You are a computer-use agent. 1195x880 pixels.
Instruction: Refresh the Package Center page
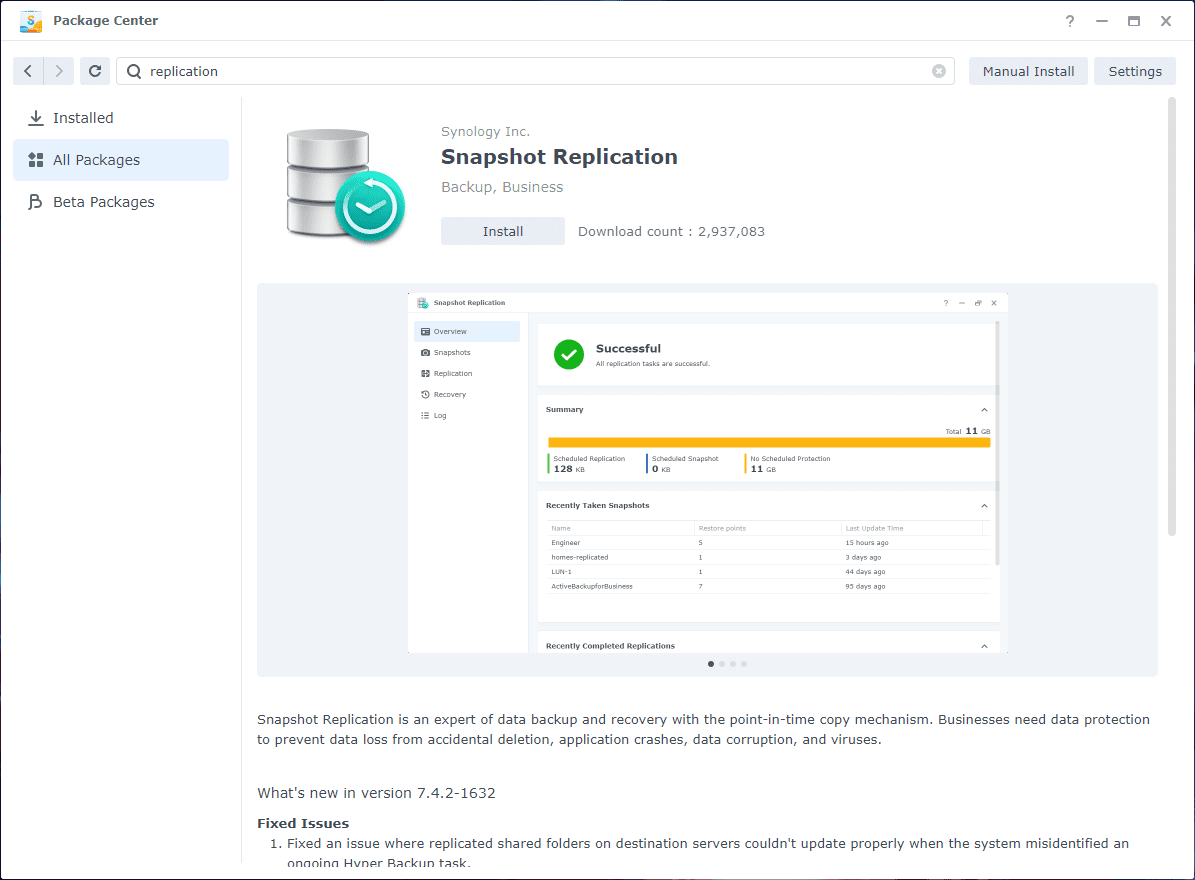[x=95, y=71]
